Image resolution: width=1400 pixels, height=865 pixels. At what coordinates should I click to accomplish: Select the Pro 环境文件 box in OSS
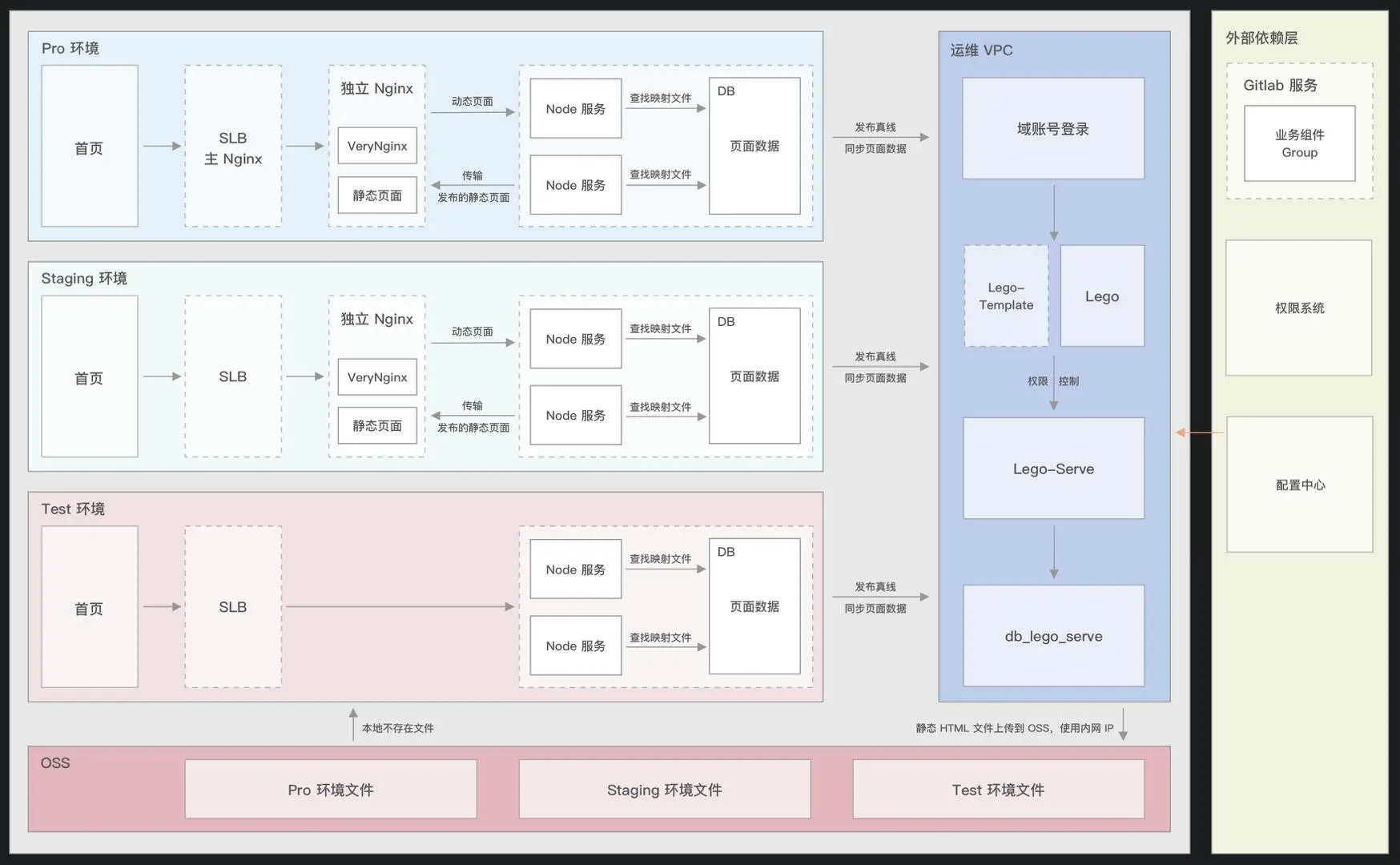[331, 789]
